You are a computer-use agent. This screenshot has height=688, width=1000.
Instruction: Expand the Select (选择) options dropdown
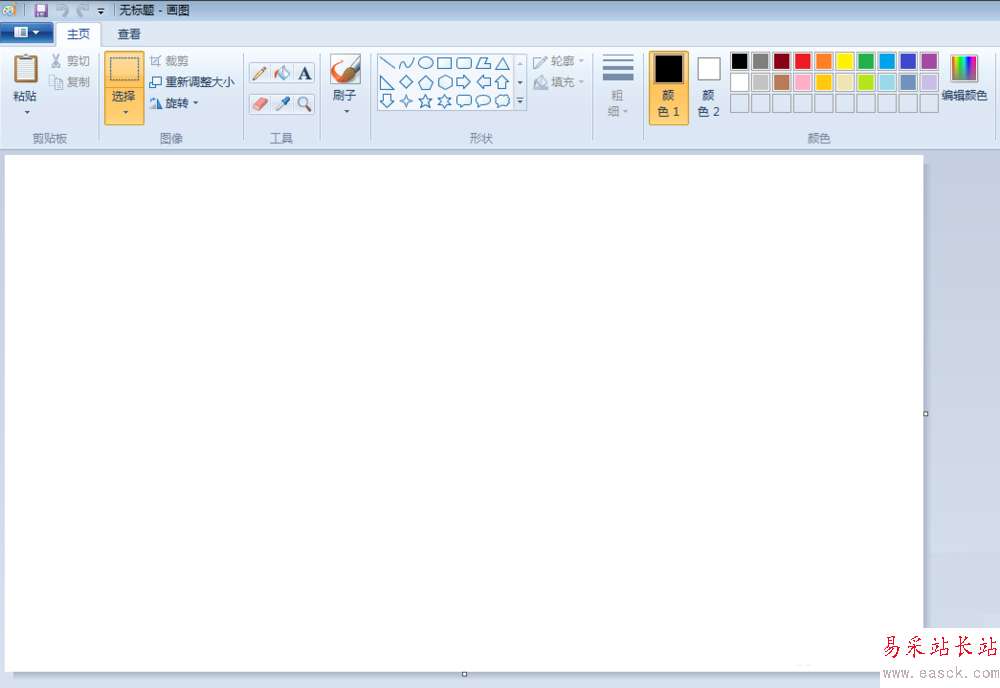(124, 112)
